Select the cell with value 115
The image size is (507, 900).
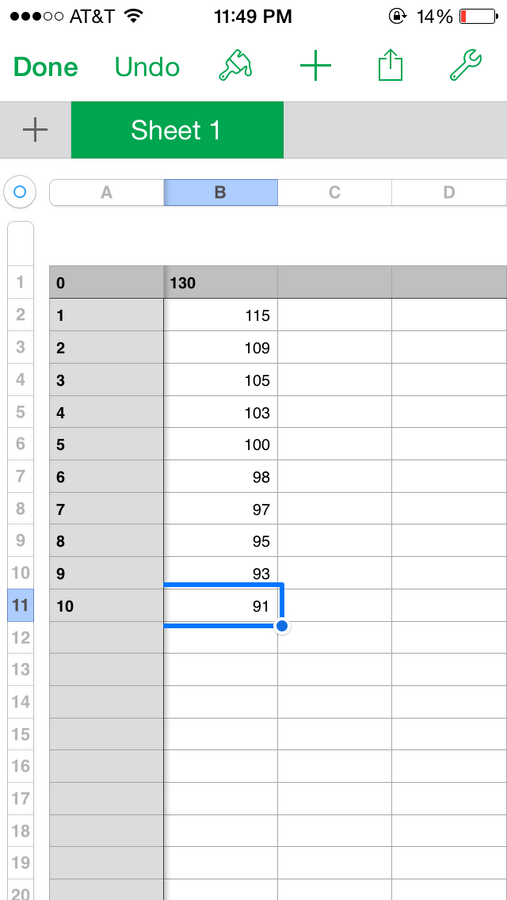pyautogui.click(x=220, y=315)
